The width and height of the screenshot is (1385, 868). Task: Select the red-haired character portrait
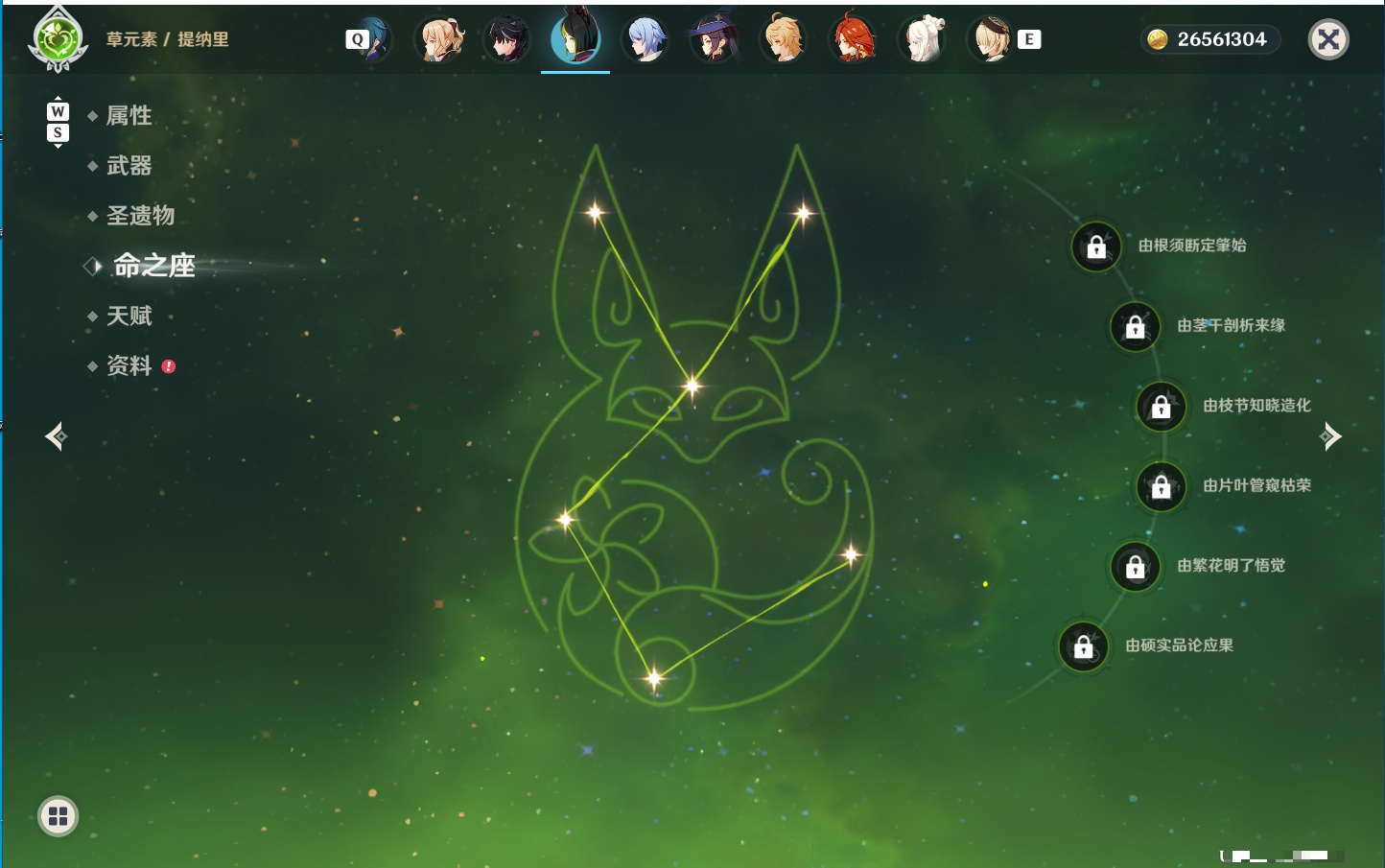[x=853, y=39]
